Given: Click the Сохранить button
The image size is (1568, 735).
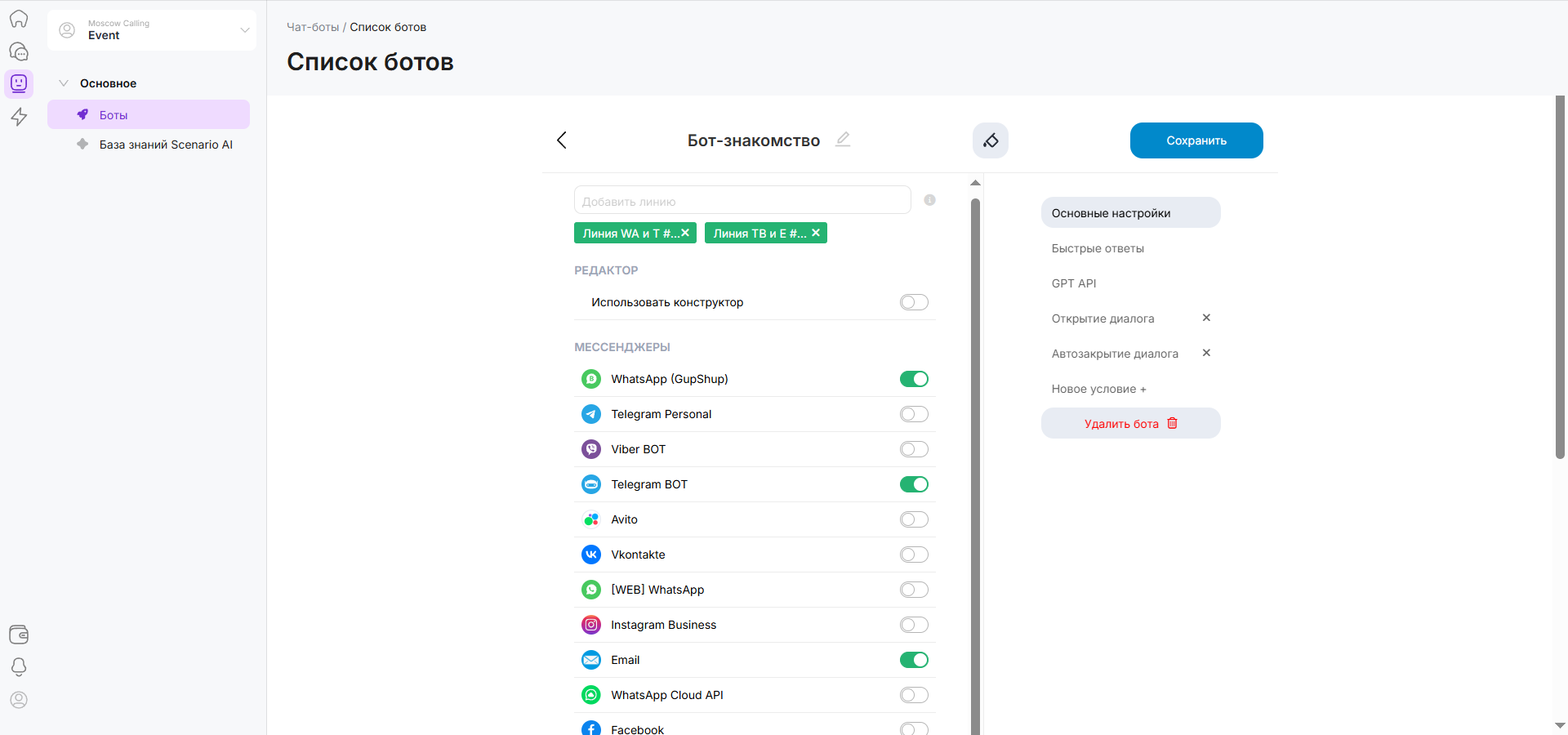Looking at the screenshot, I should pos(1196,140).
